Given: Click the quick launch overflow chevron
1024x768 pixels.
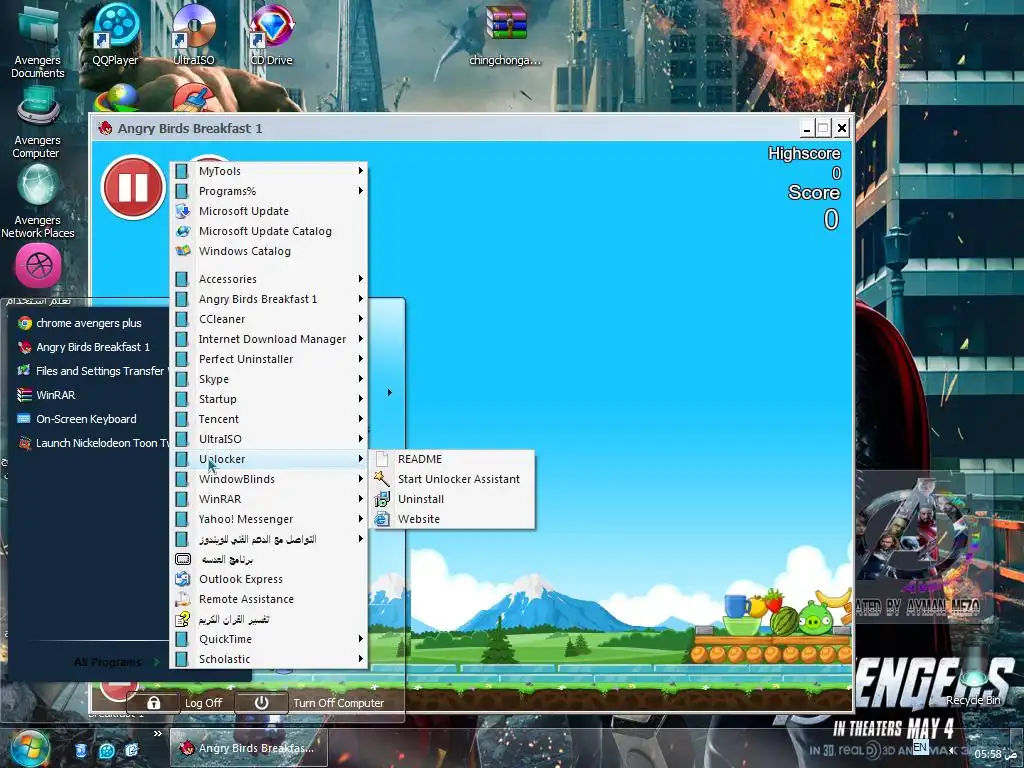Looking at the screenshot, I should [157, 734].
